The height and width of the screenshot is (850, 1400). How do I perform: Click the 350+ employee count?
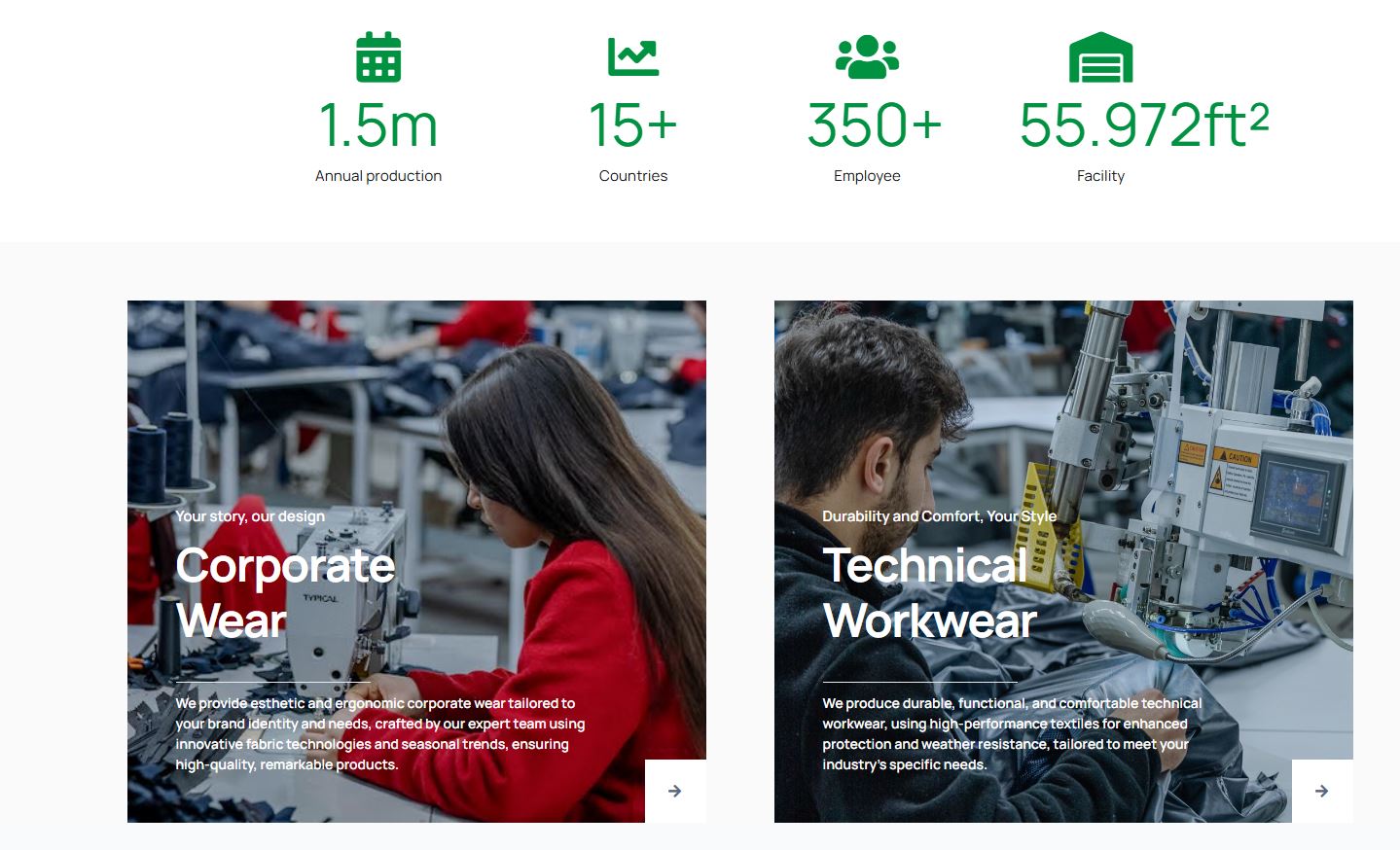click(874, 126)
